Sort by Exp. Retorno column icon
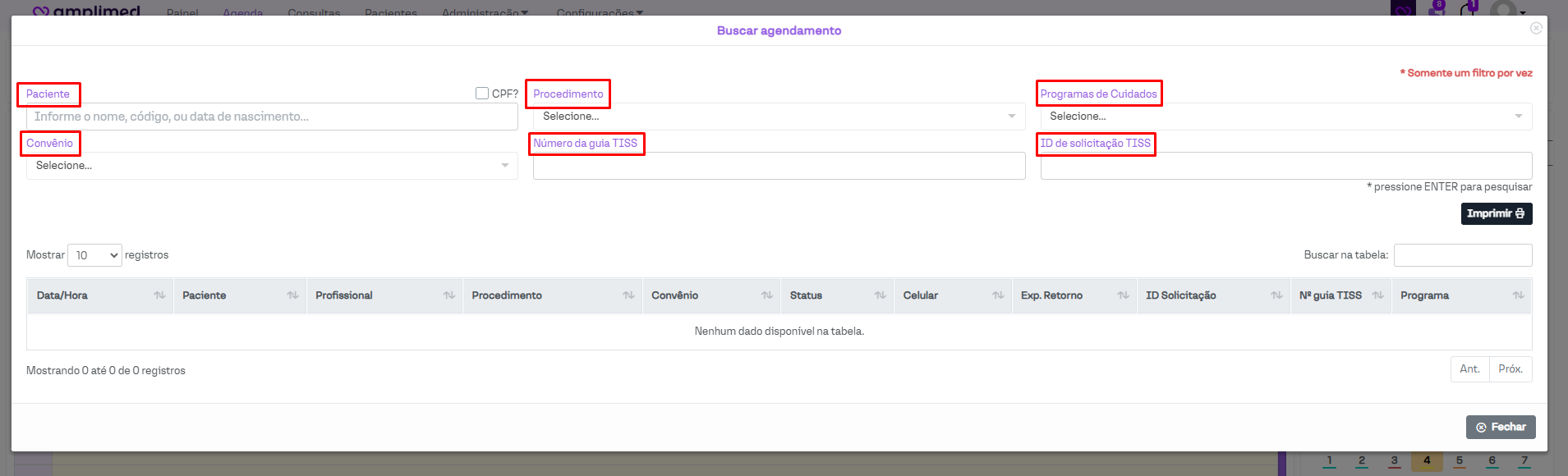This screenshot has height=476, width=1568. [x=1123, y=295]
